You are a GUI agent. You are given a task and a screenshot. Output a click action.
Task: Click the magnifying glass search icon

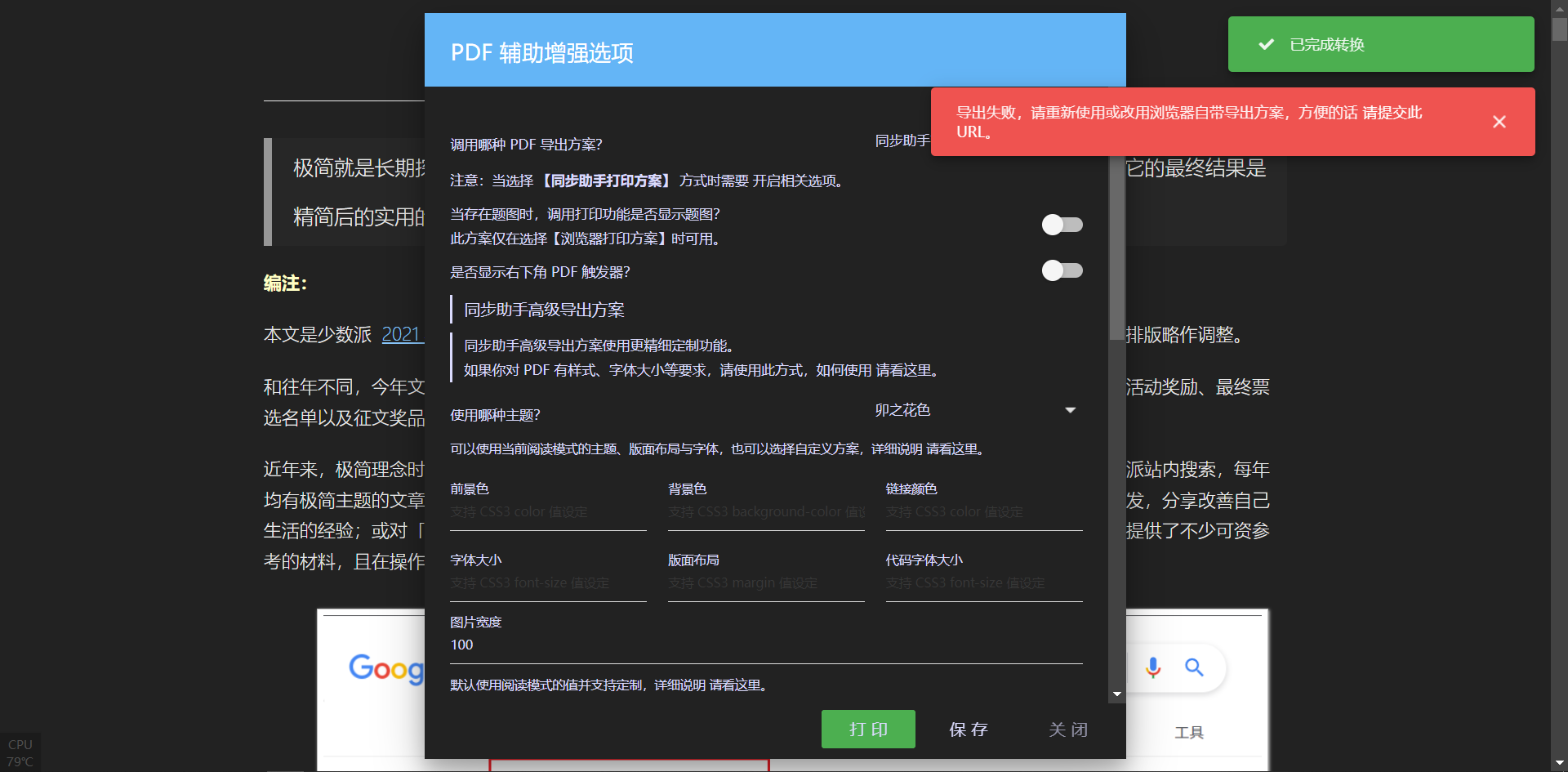[1195, 667]
